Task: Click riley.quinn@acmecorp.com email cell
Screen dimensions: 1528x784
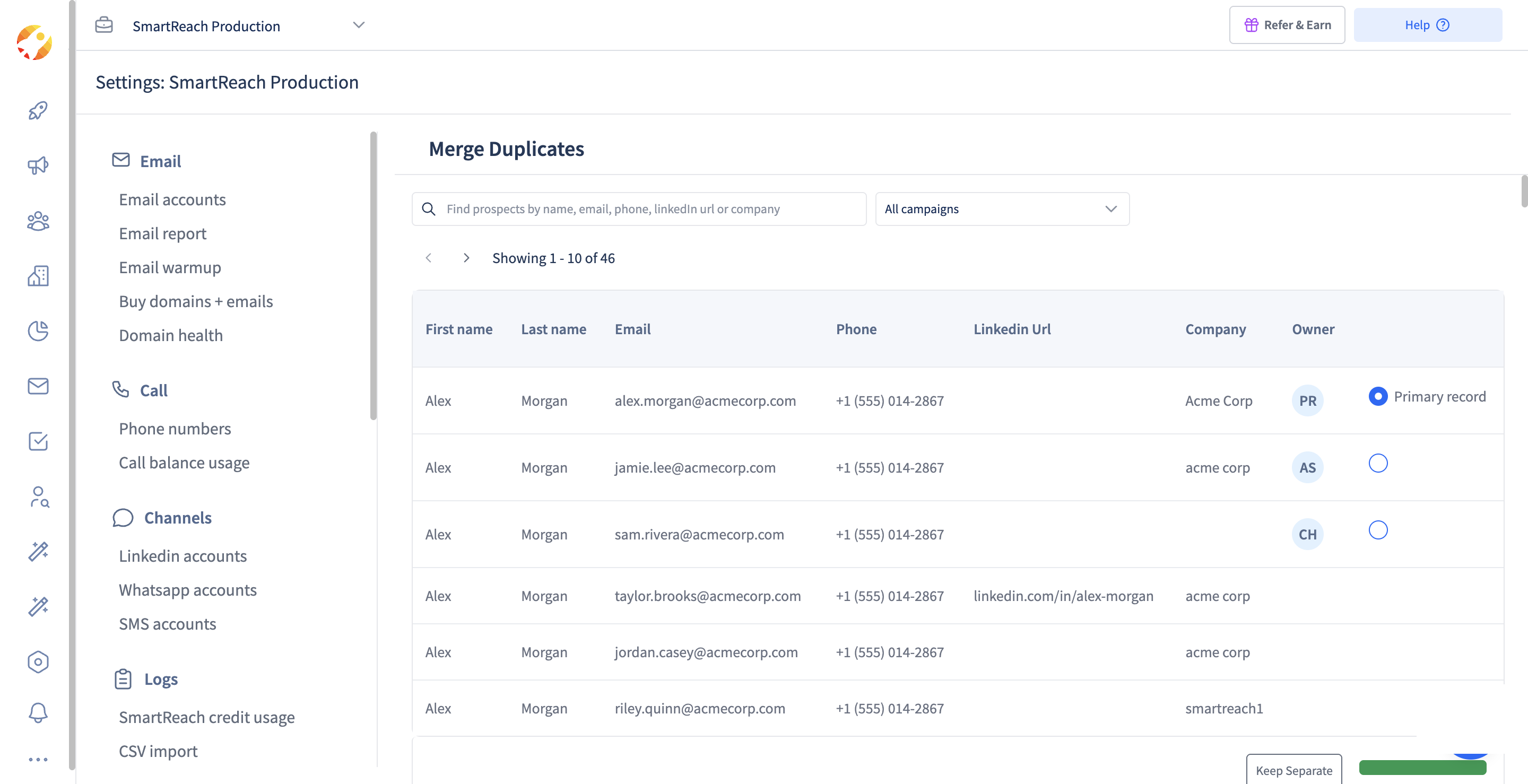Action: pos(699,708)
